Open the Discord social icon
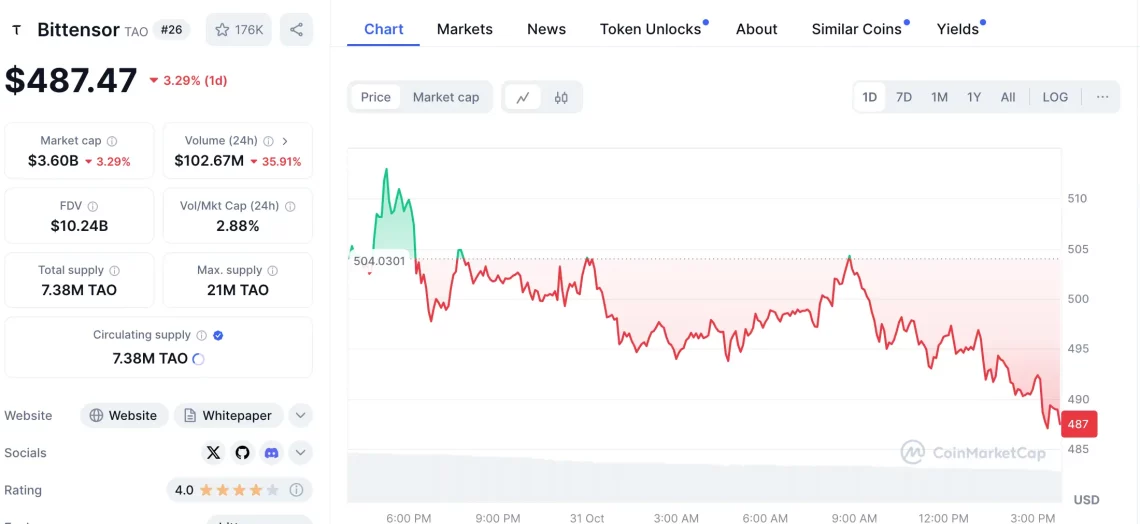The width and height of the screenshot is (1140, 524). pyautogui.click(x=271, y=453)
